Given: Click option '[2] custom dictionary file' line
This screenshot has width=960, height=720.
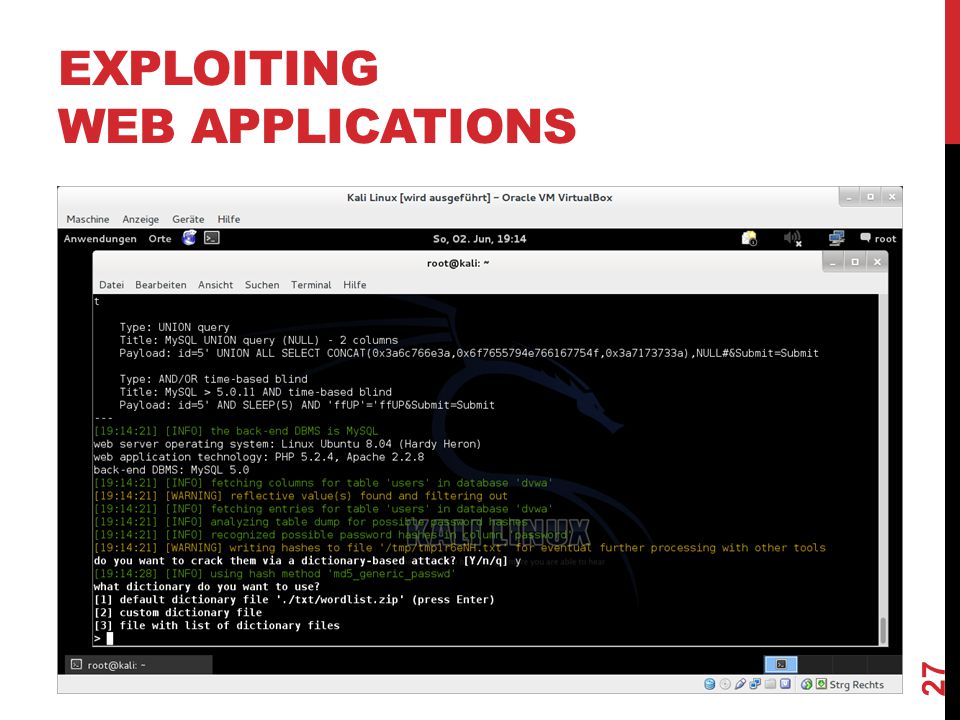Looking at the screenshot, I should click(x=178, y=612).
